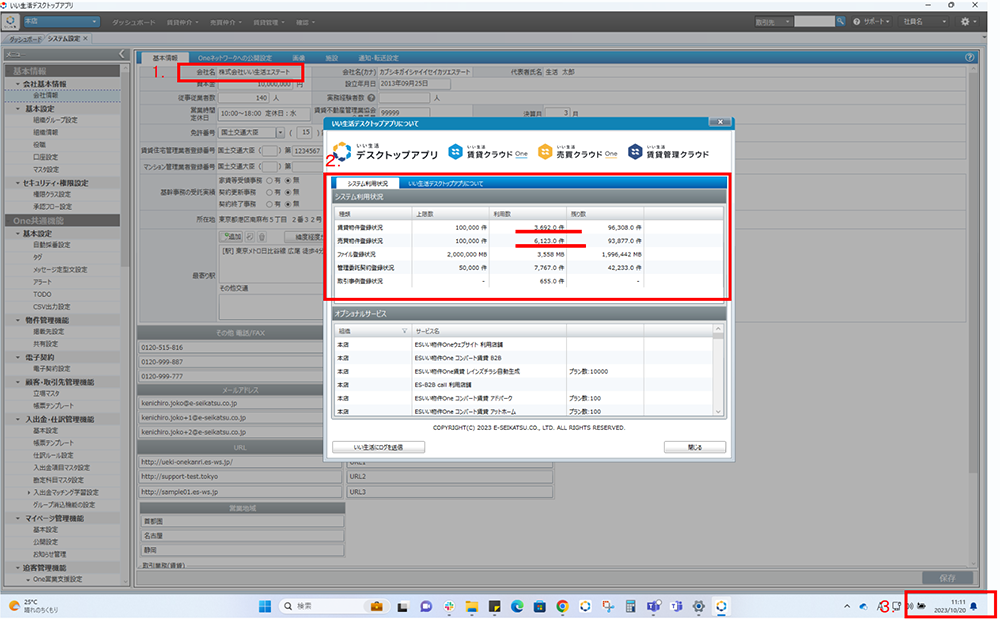Viewport: 1000px width, 619px height.
Task: Close the システム設定 tab with its x
Action: [x=85, y=39]
